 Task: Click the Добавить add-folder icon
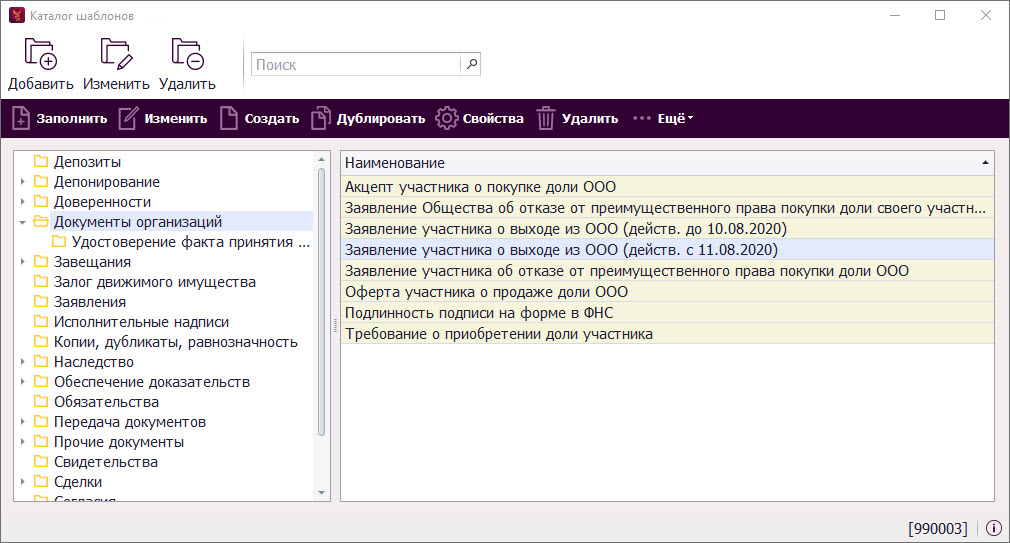coord(41,53)
